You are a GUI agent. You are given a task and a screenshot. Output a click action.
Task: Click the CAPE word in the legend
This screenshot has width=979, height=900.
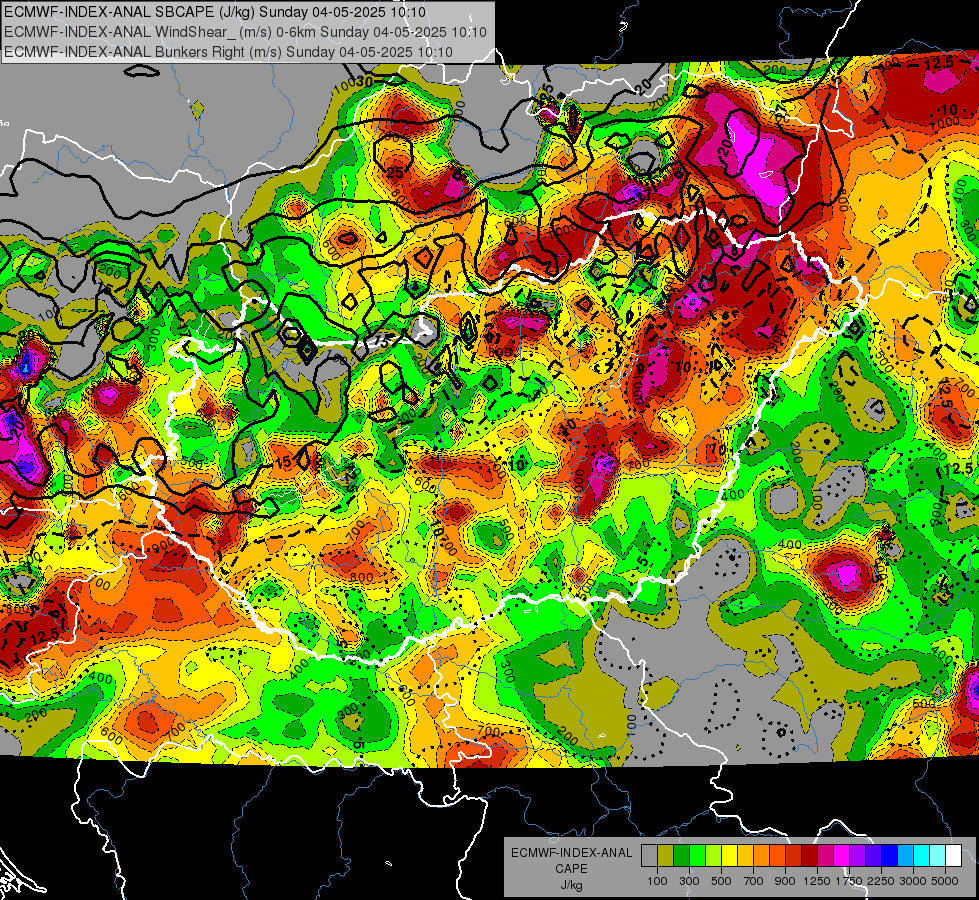571,868
